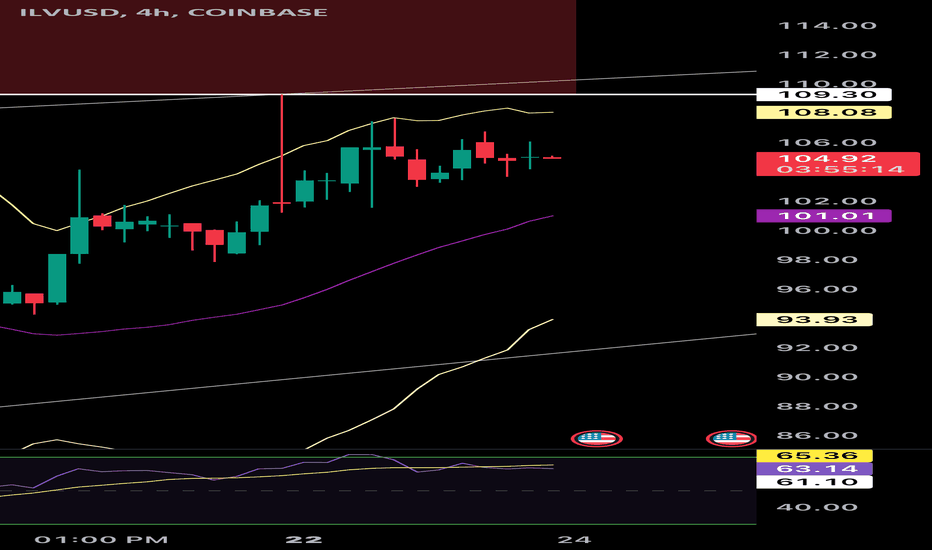Viewport: 932px width, 550px height.
Task: Click the red 104.92 current price label
Action: click(x=827, y=158)
